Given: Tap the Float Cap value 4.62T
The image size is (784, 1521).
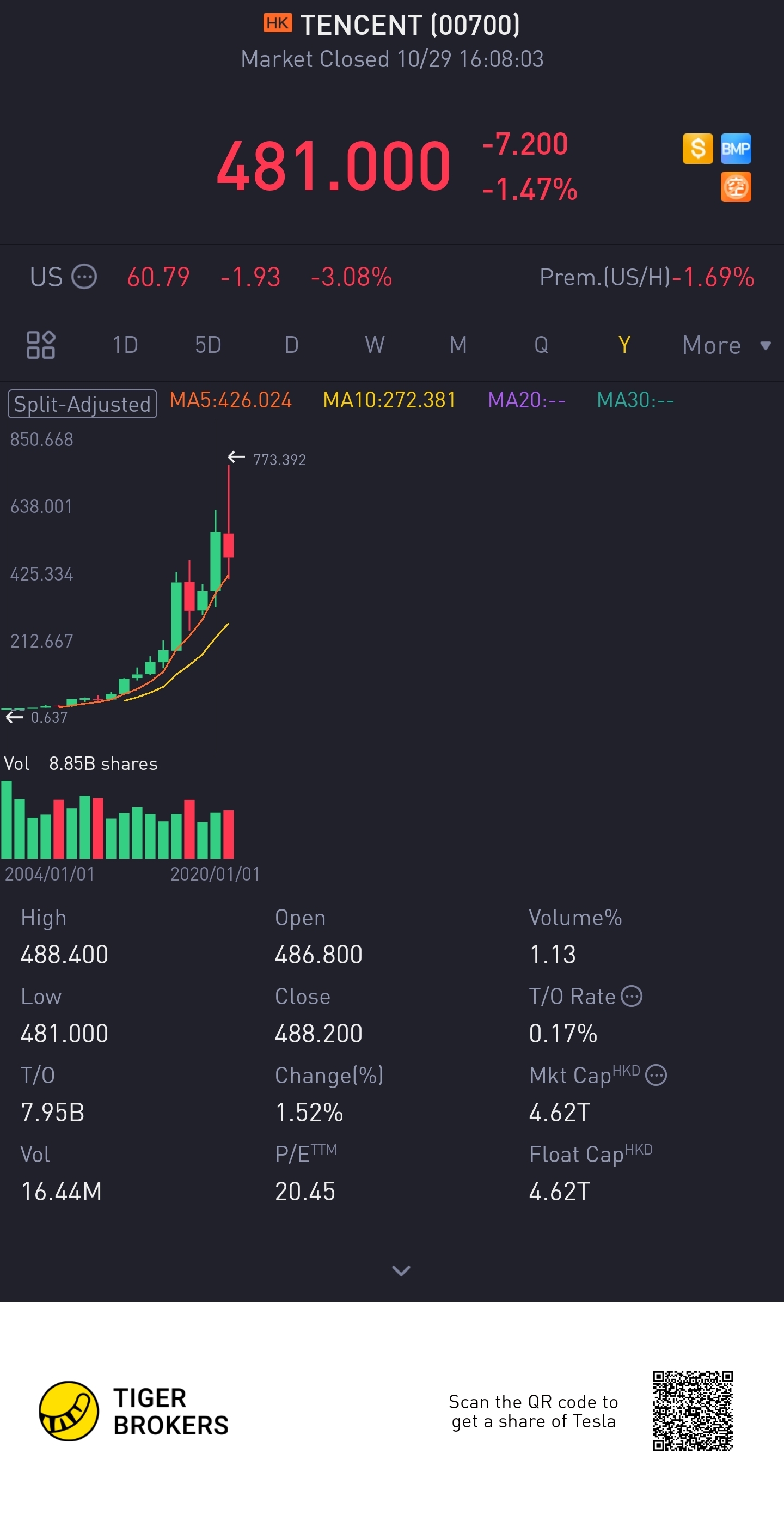Looking at the screenshot, I should click(560, 1192).
